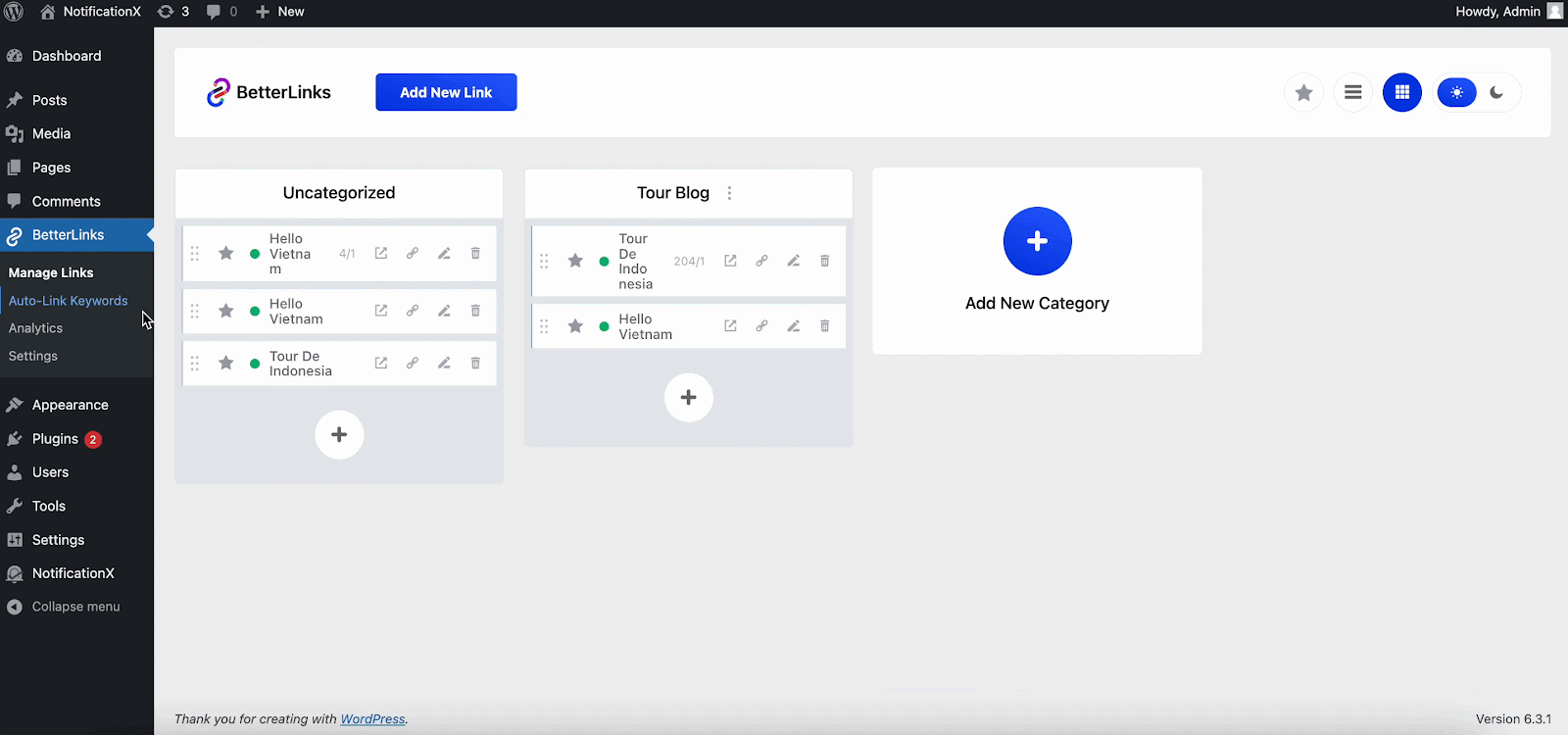Image resolution: width=1568 pixels, height=735 pixels.
Task: Open Plugins menu with 2 updates
Action: pos(76,439)
